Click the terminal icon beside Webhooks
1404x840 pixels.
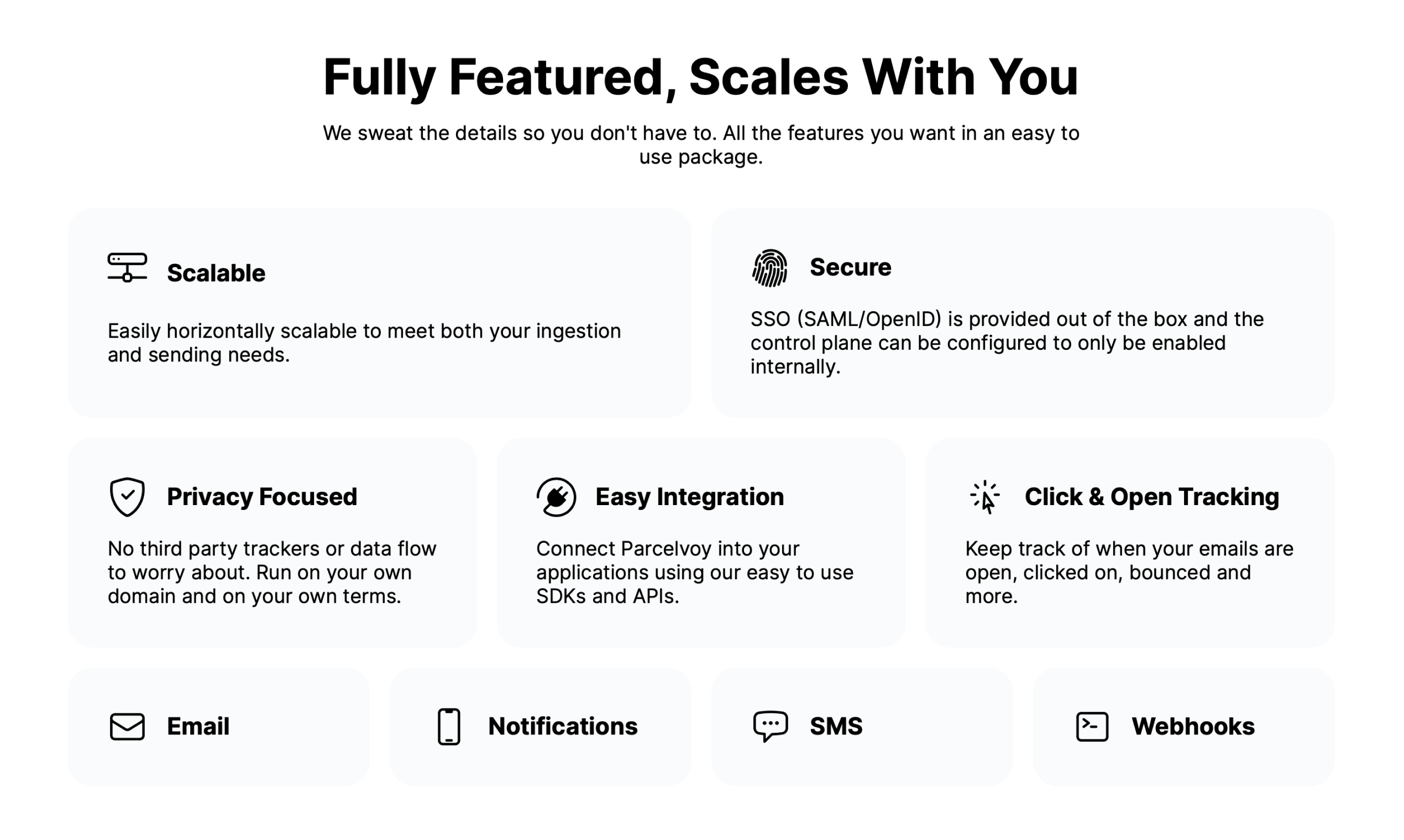coord(1092,727)
